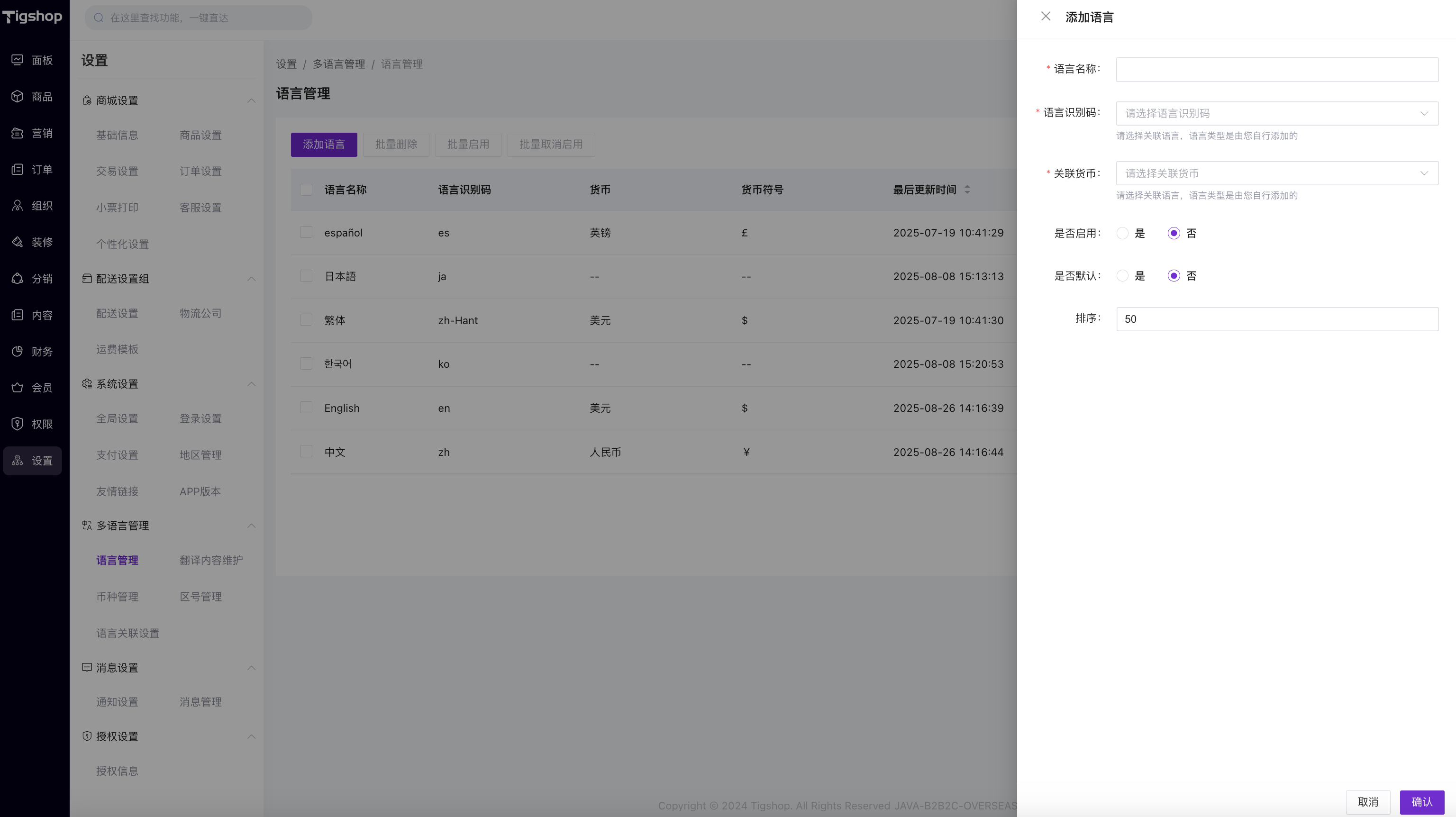
Task: Go to the 翻译内容维护 menu item
Action: point(211,560)
